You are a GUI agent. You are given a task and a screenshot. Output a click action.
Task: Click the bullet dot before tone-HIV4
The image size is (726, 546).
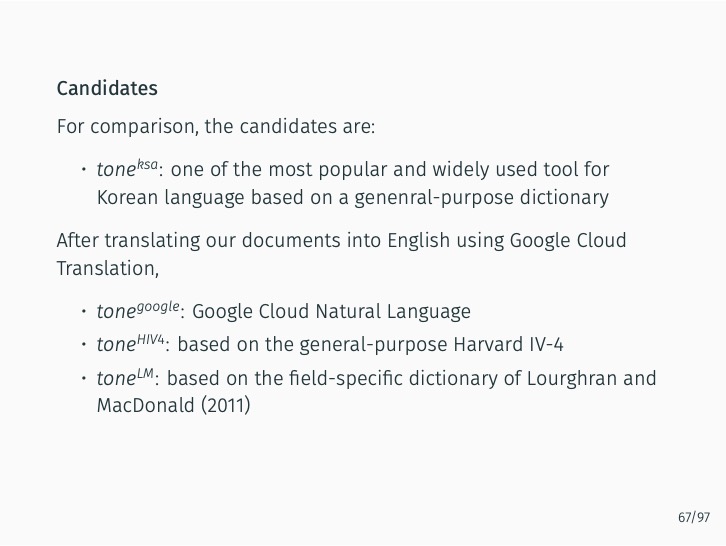pyautogui.click(x=84, y=346)
